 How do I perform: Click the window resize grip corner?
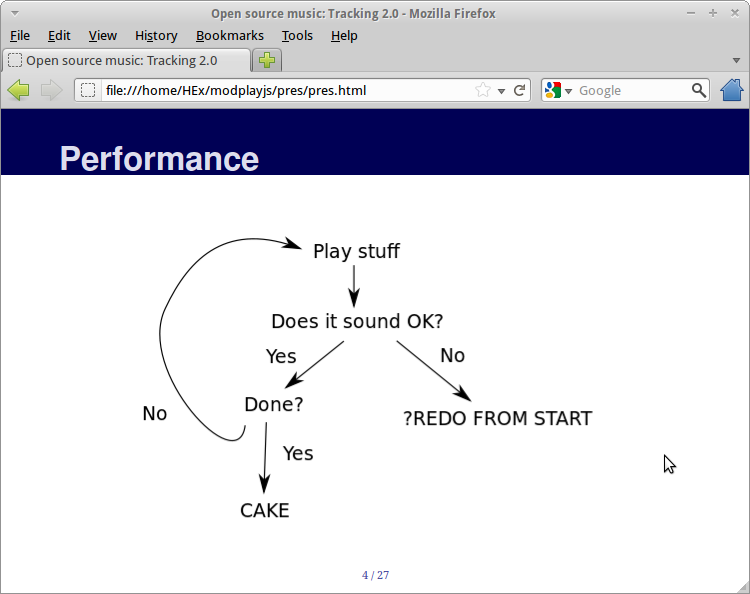[743, 587]
